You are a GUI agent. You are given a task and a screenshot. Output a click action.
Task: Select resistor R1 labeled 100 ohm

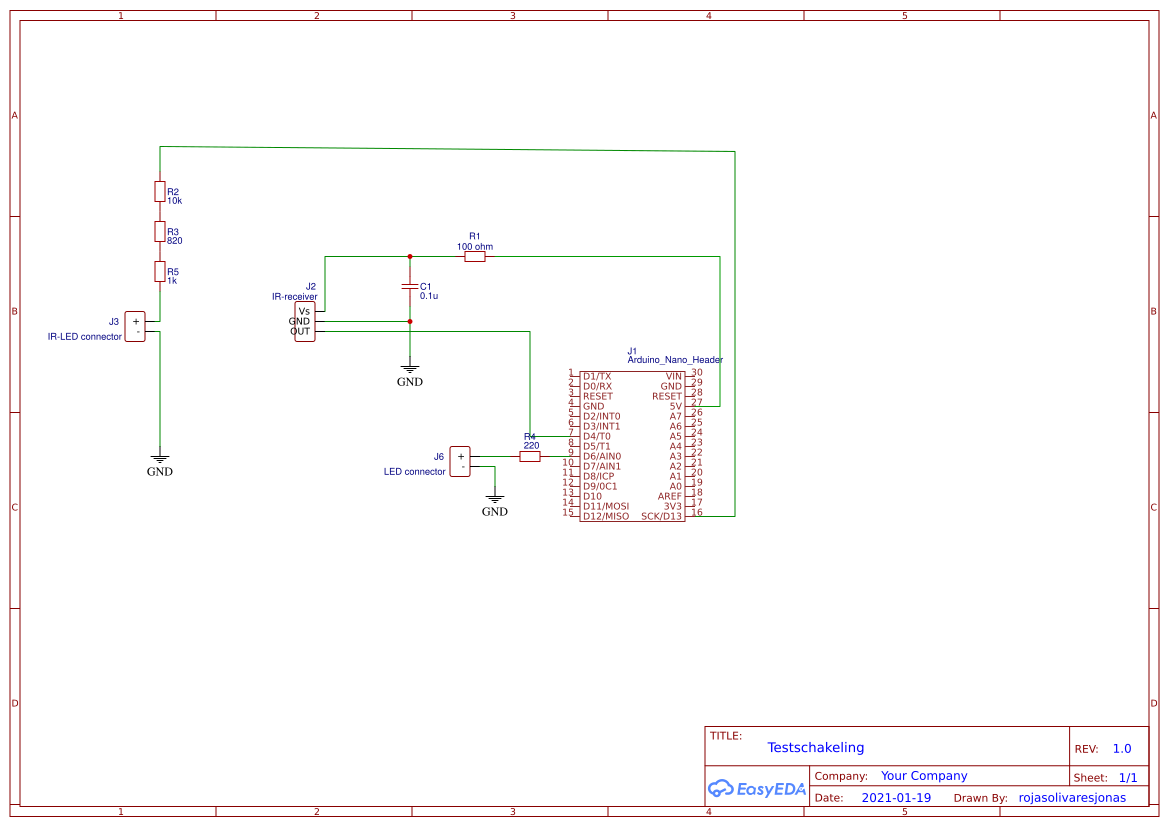[x=473, y=255]
